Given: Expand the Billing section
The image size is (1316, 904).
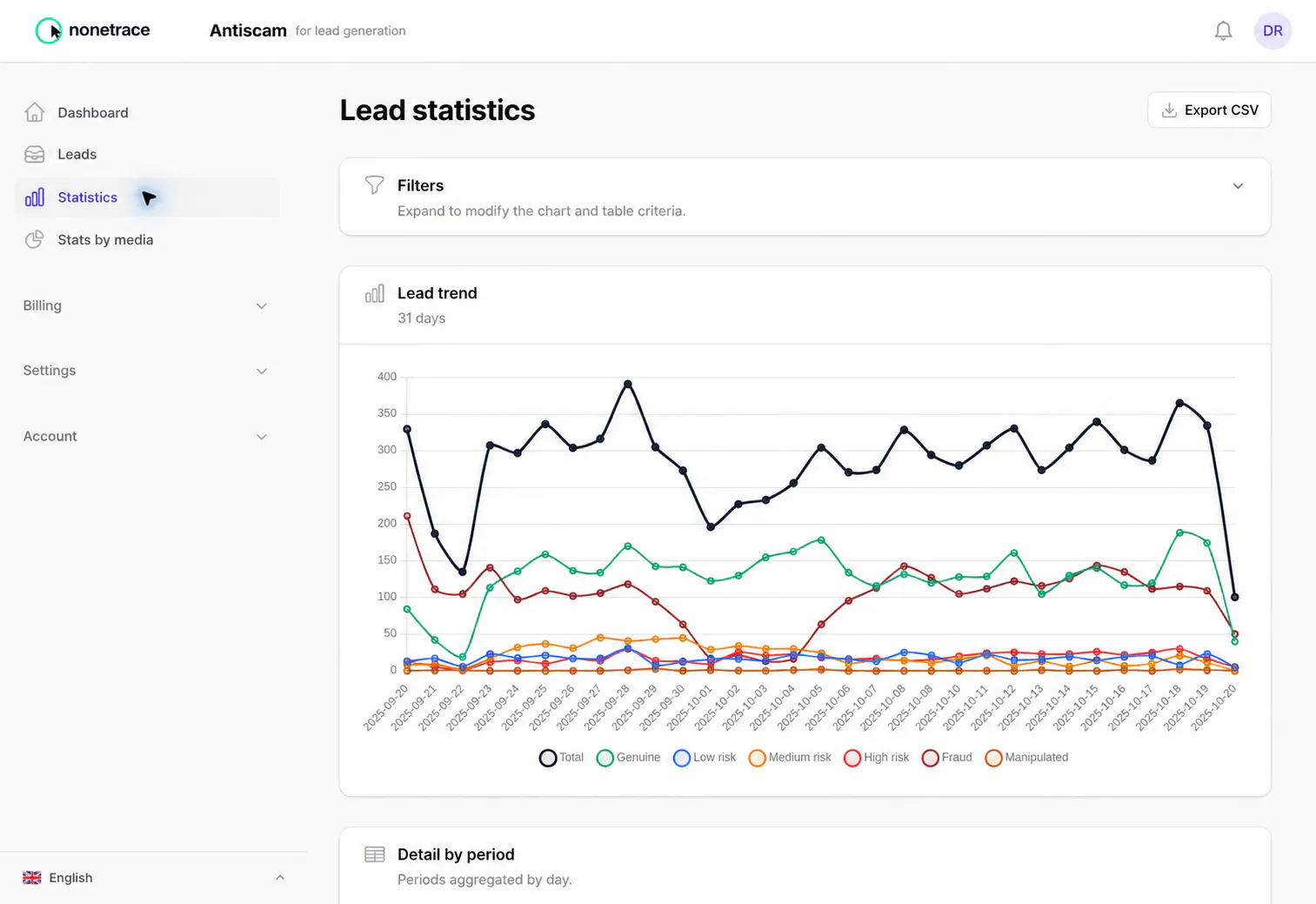Looking at the screenshot, I should [145, 305].
